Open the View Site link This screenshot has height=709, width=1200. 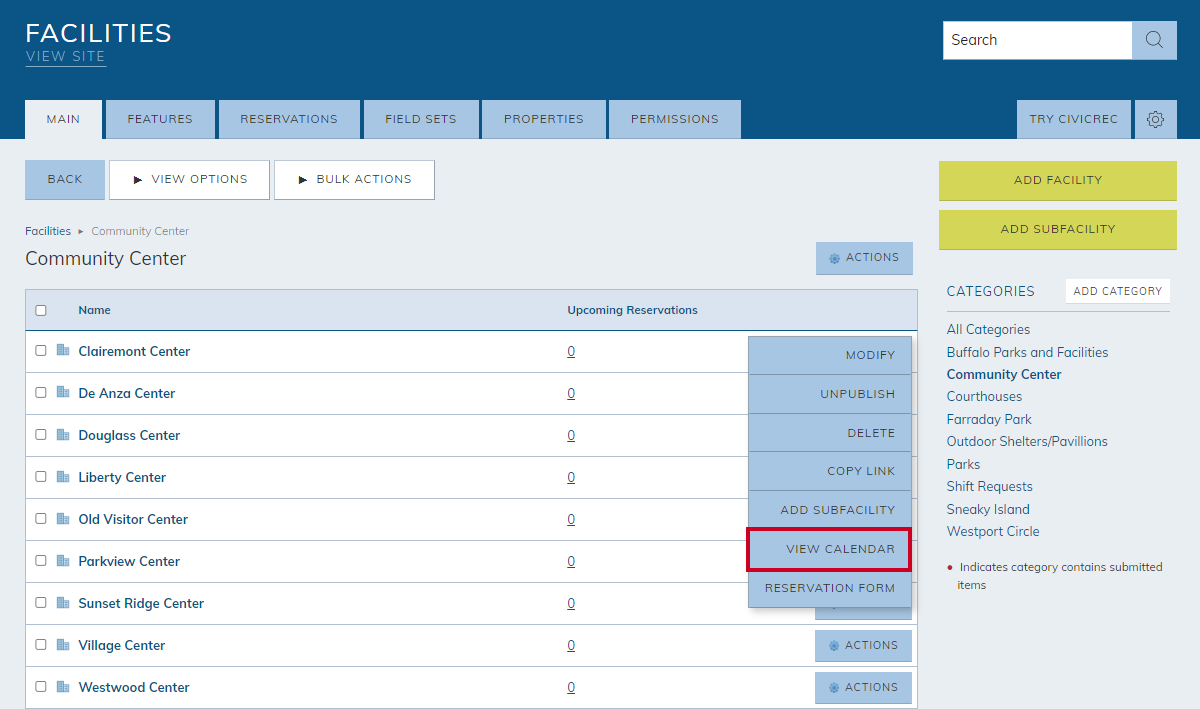pos(65,57)
